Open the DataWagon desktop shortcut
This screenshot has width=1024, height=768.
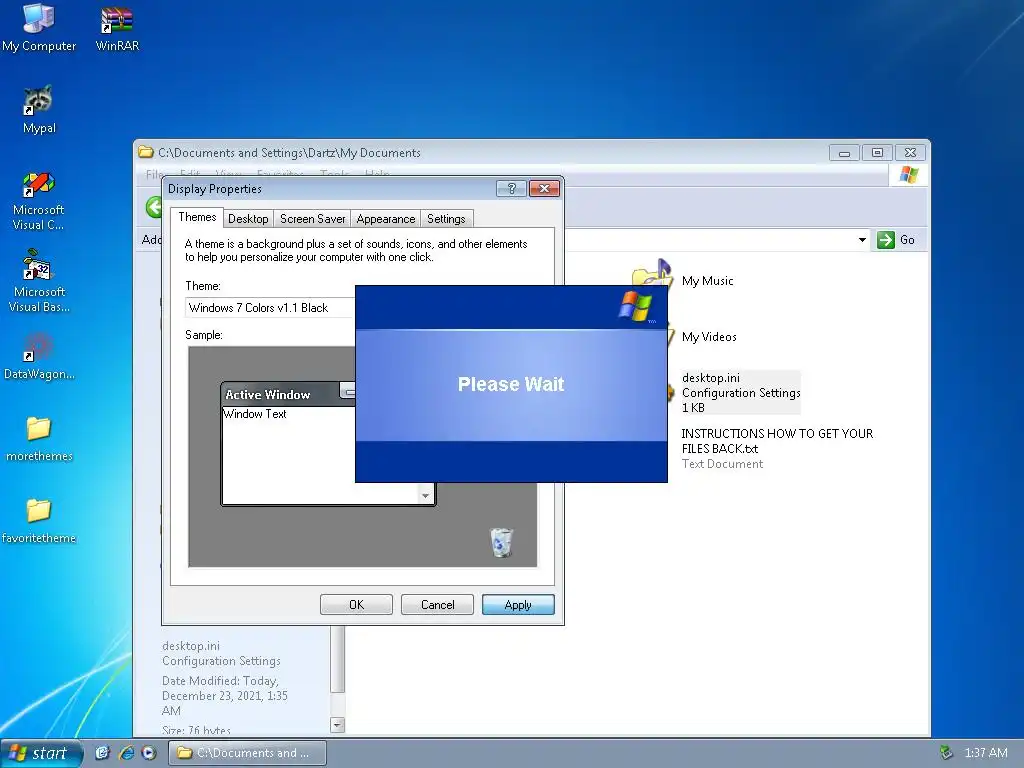39,356
